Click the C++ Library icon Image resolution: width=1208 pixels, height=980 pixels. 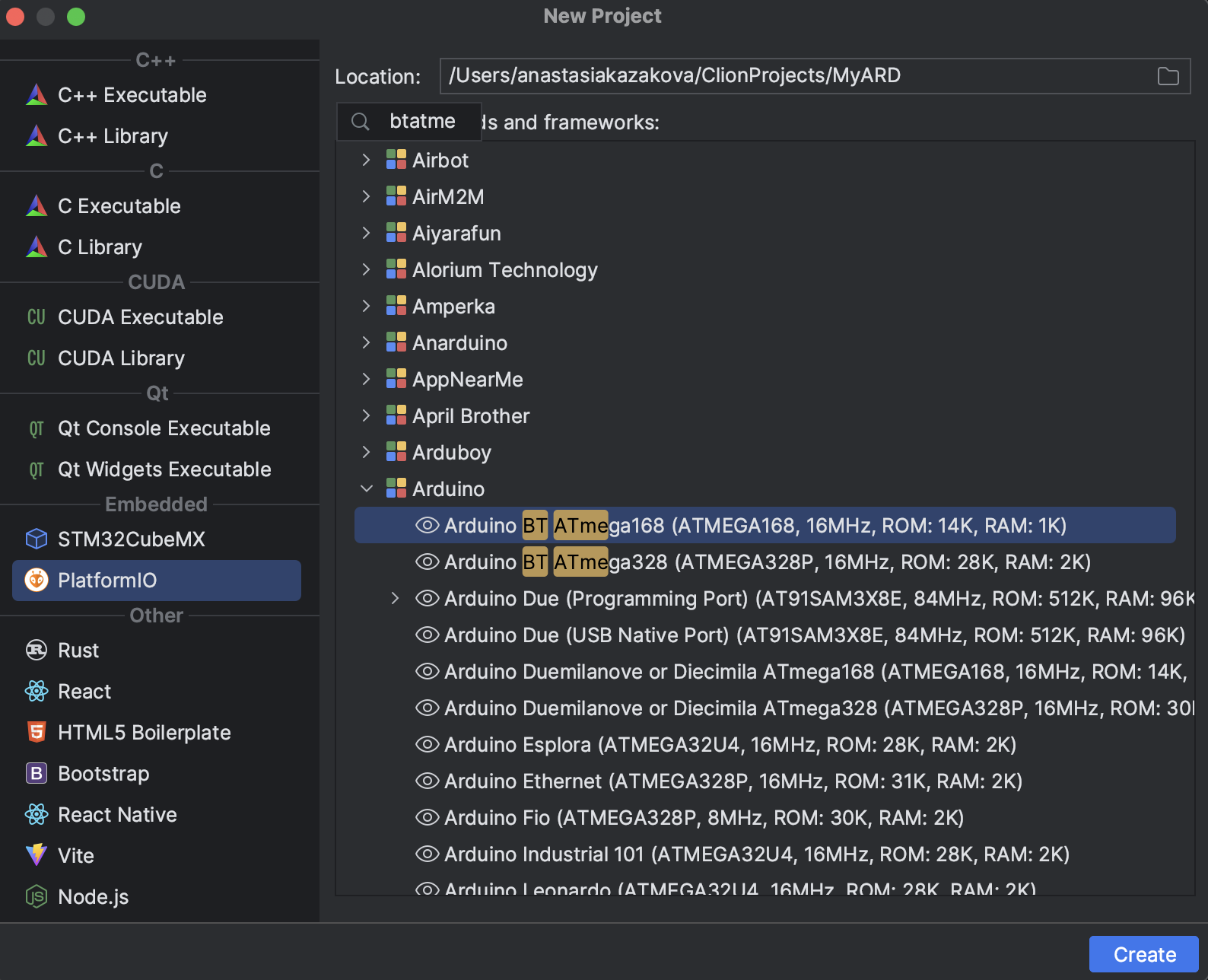37,136
